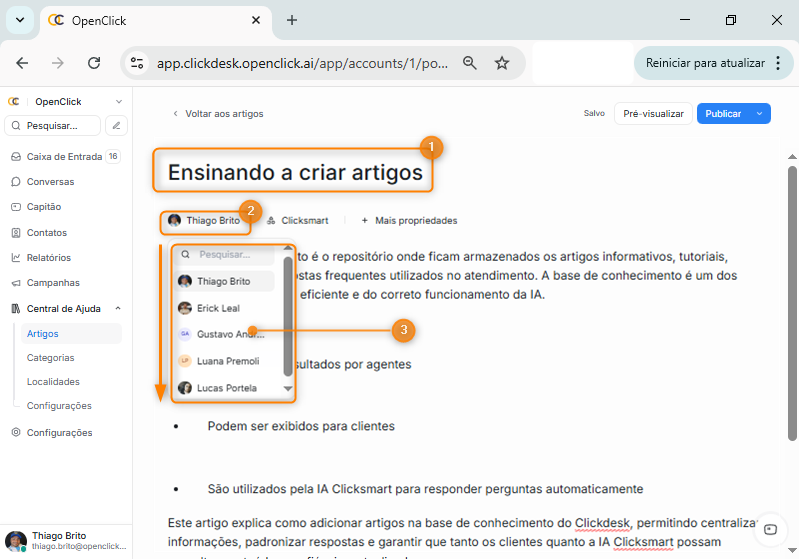Viewport: 799px width, 559px height.
Task: Open Campanhas section
Action: pyautogui.click(x=52, y=283)
